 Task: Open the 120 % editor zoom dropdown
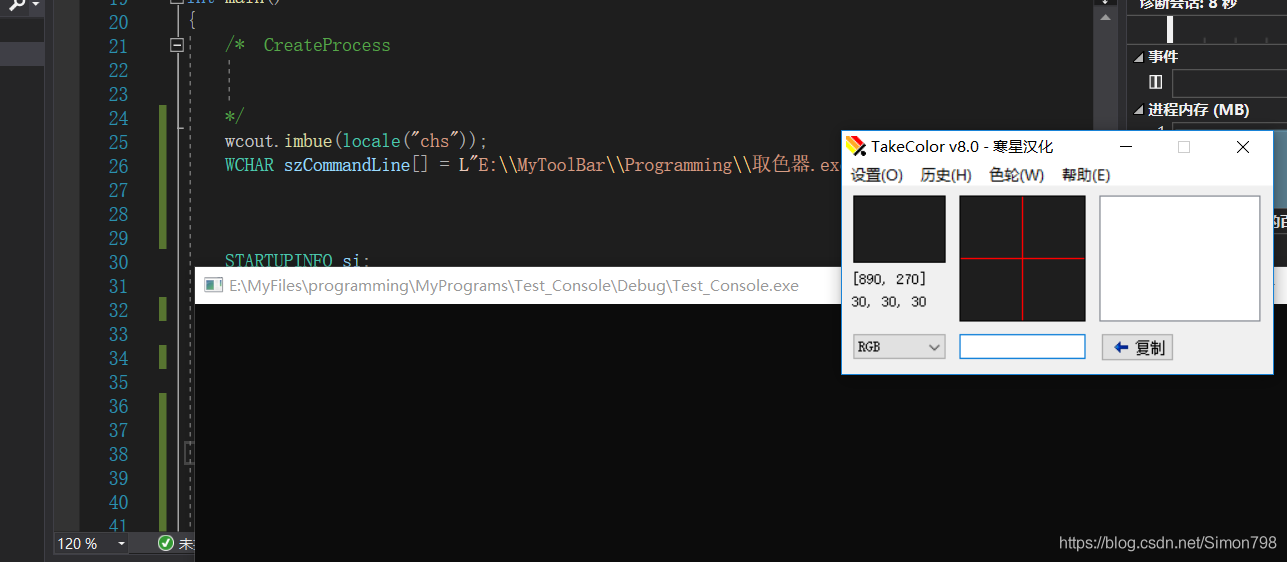pos(92,543)
